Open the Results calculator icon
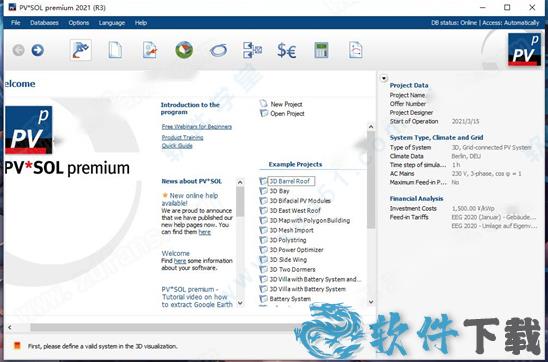This screenshot has width=548, height=362. point(321,50)
